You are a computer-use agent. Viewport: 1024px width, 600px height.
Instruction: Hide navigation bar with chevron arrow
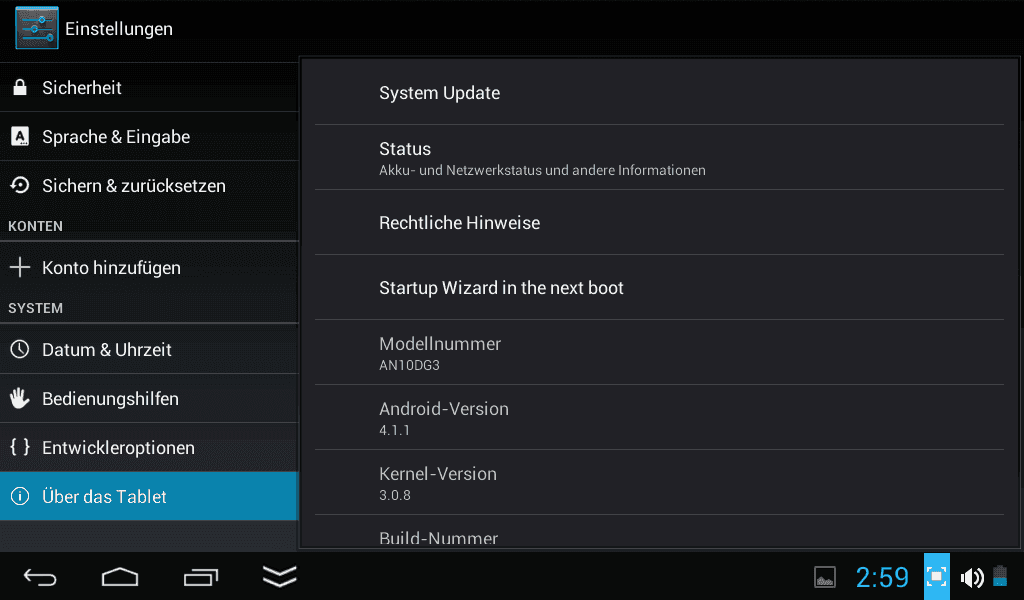tap(280, 576)
